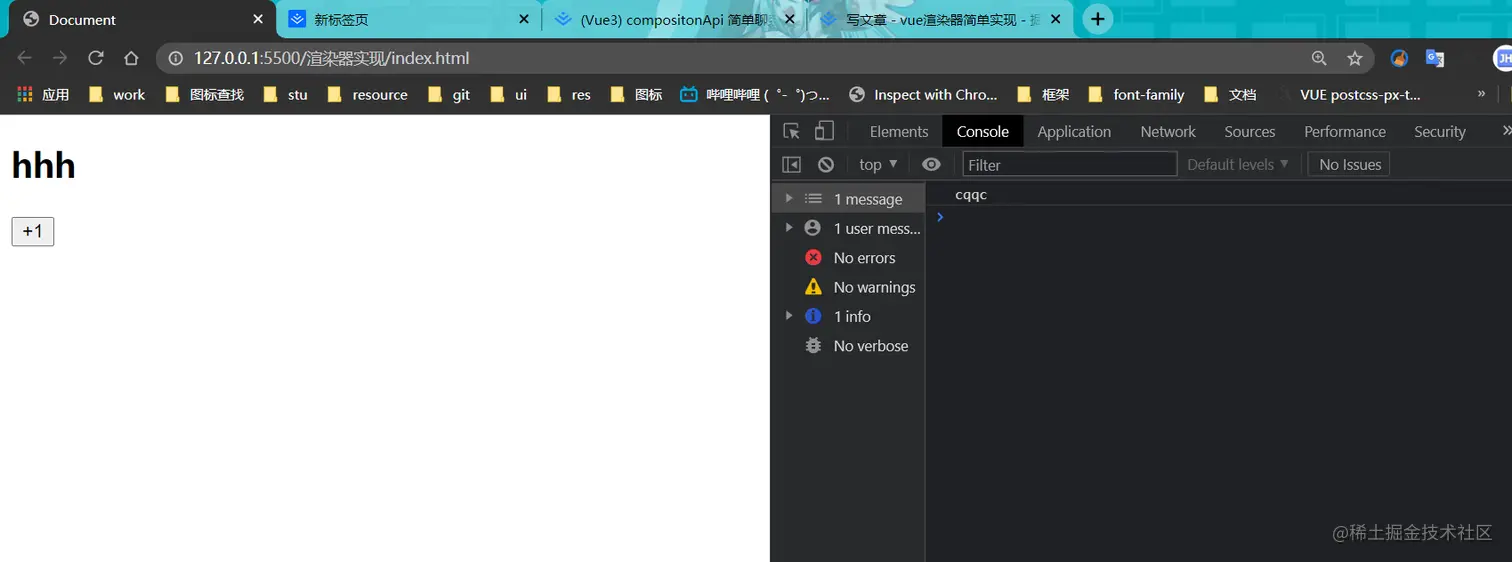Open the 框架 bookmark folder

[x=1043, y=94]
